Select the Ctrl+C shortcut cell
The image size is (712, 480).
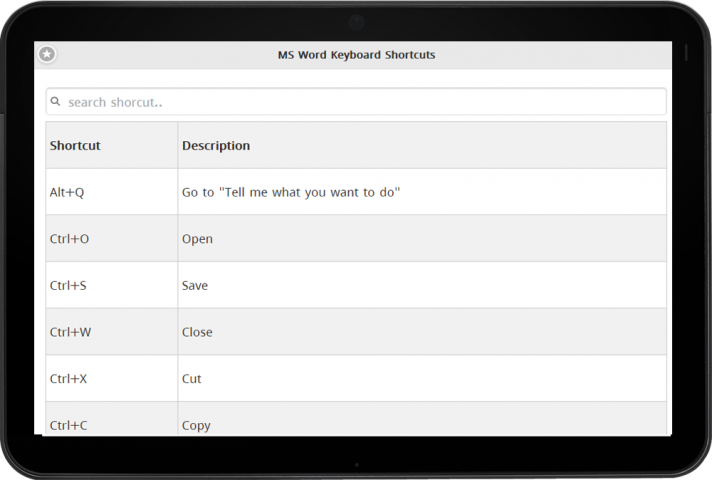68,425
